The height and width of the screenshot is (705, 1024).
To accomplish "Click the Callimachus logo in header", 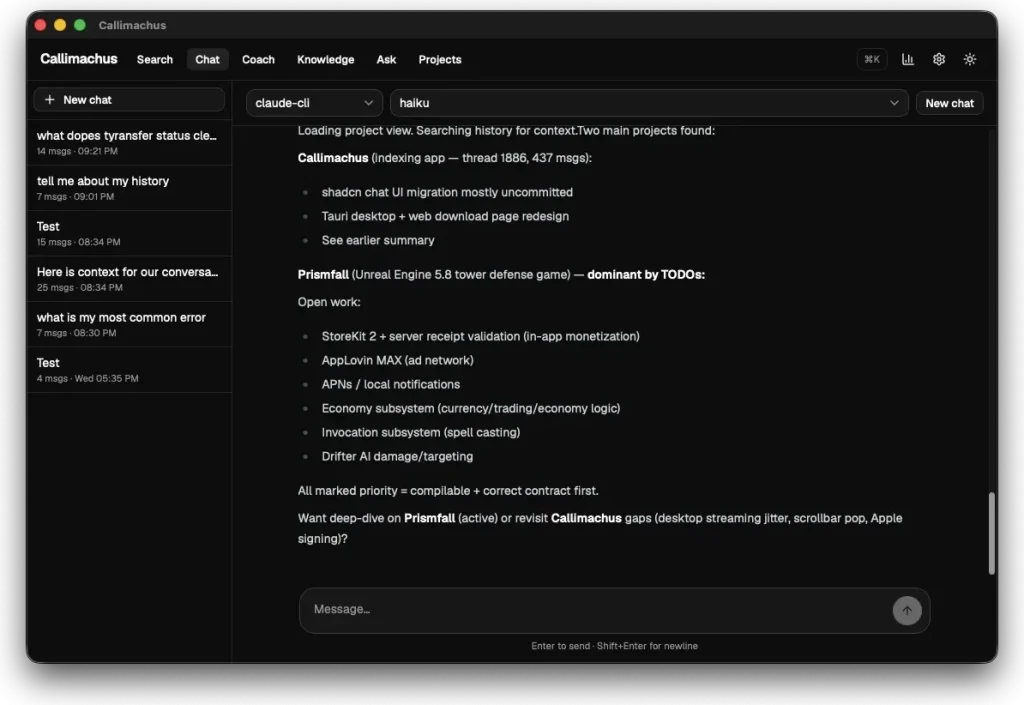I will [x=78, y=59].
